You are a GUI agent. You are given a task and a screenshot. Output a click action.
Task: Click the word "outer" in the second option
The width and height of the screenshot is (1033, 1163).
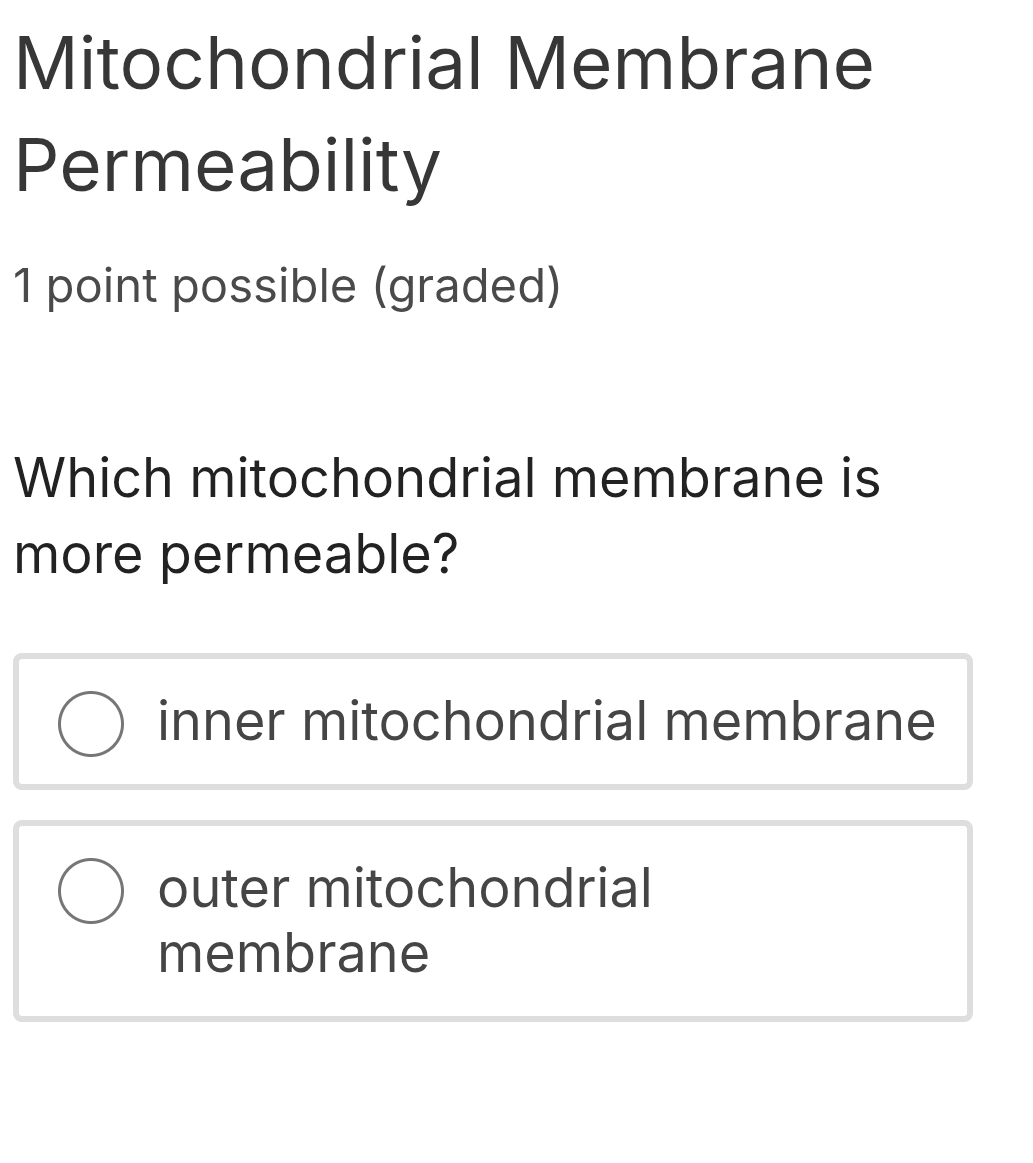pos(223,888)
